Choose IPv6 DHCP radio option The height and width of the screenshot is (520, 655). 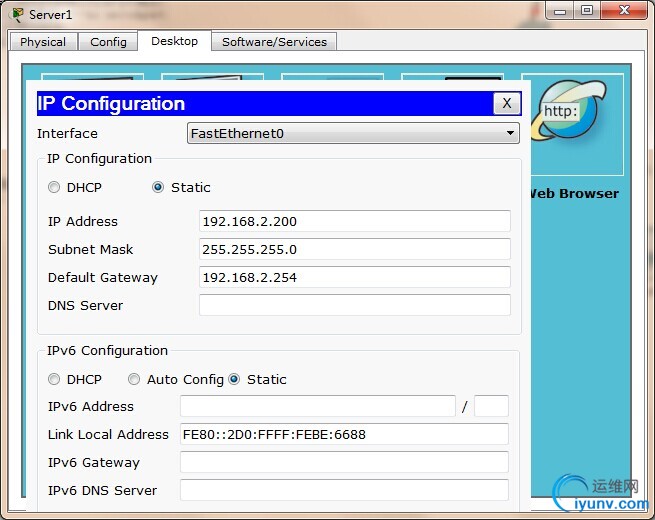point(54,379)
